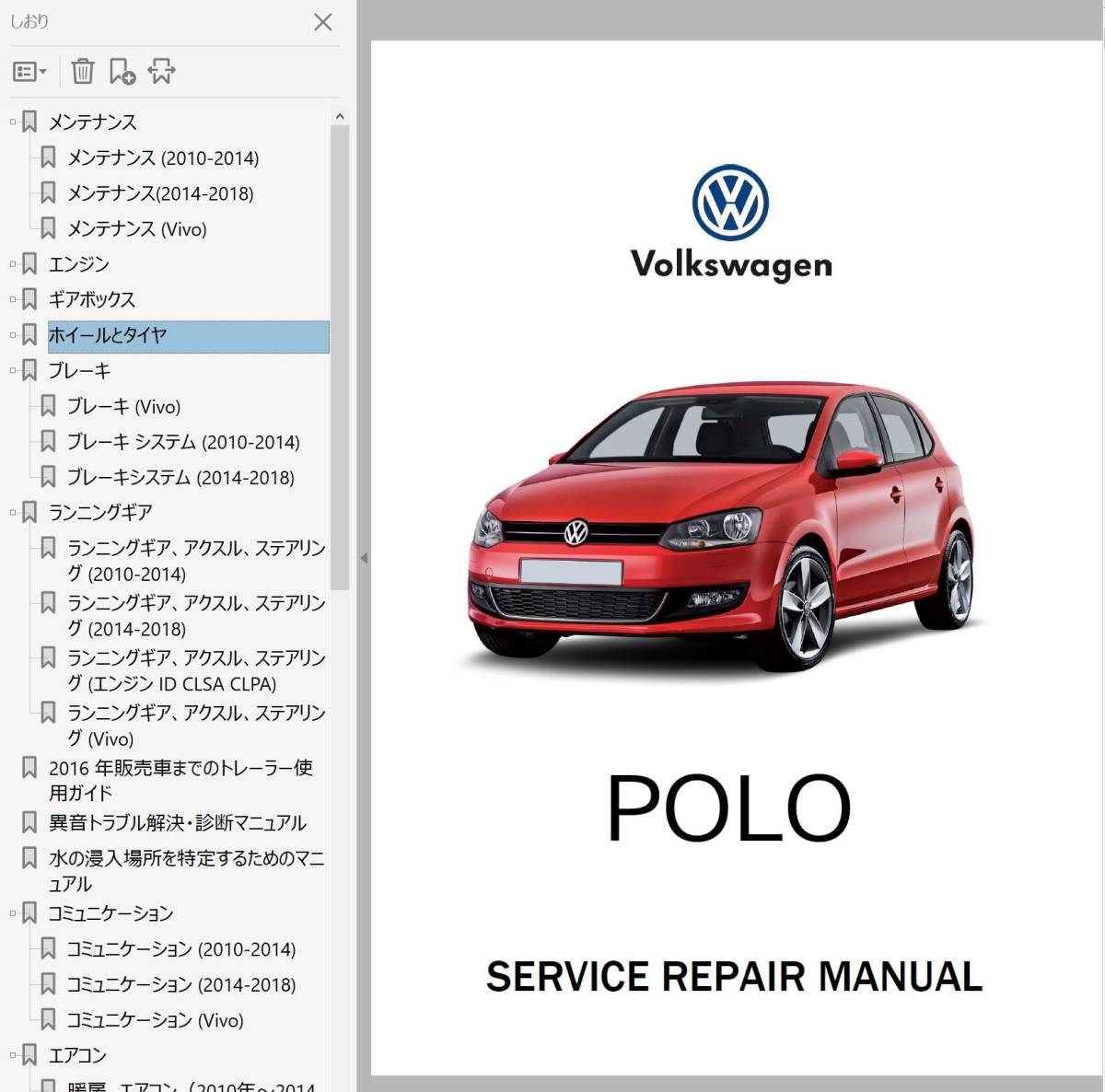1105x1092 pixels.
Task: Collapse the ランニングギア bookmark group
Action: 13,513
